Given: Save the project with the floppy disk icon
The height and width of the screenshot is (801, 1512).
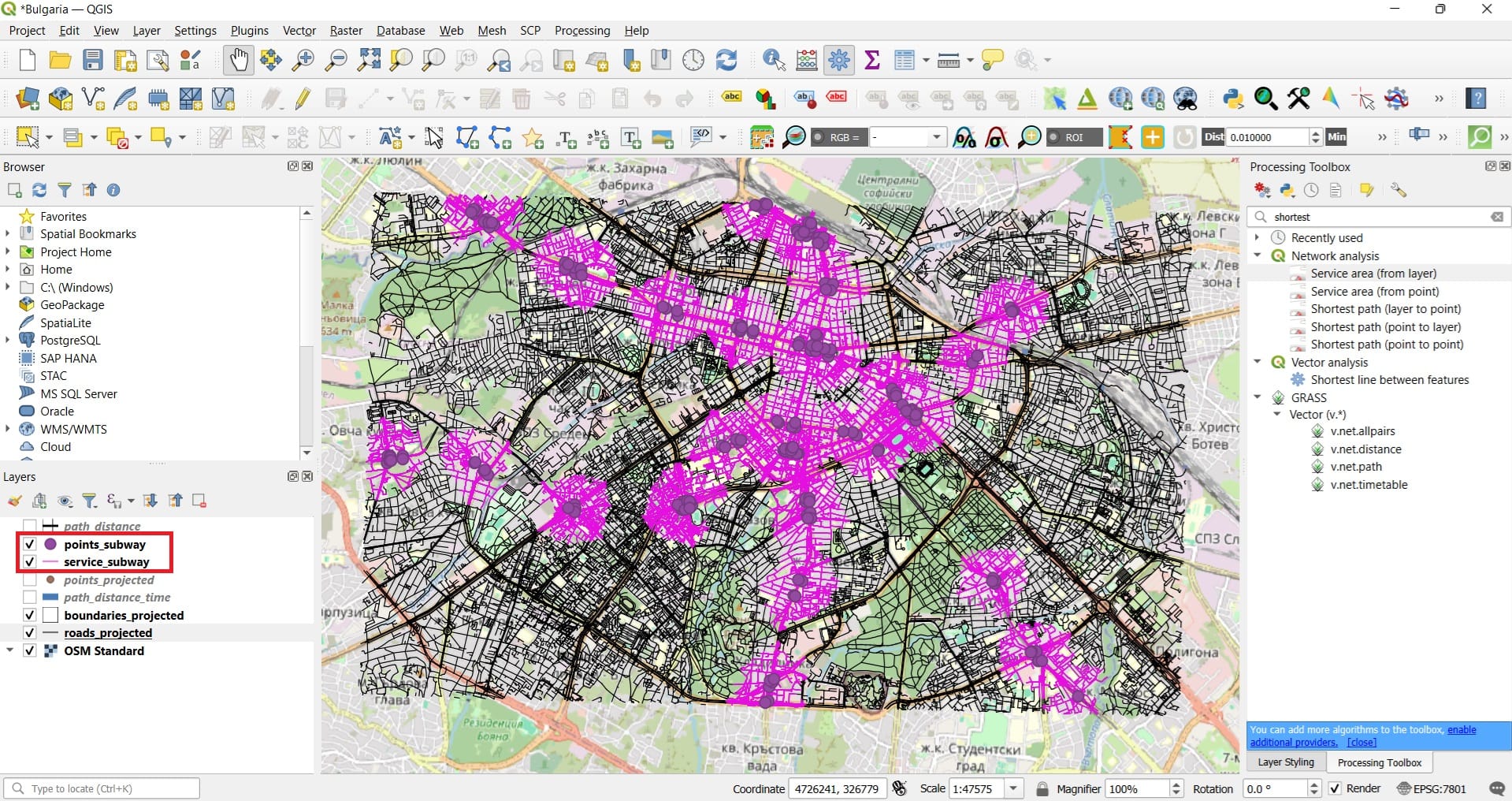Looking at the screenshot, I should click(x=93, y=60).
